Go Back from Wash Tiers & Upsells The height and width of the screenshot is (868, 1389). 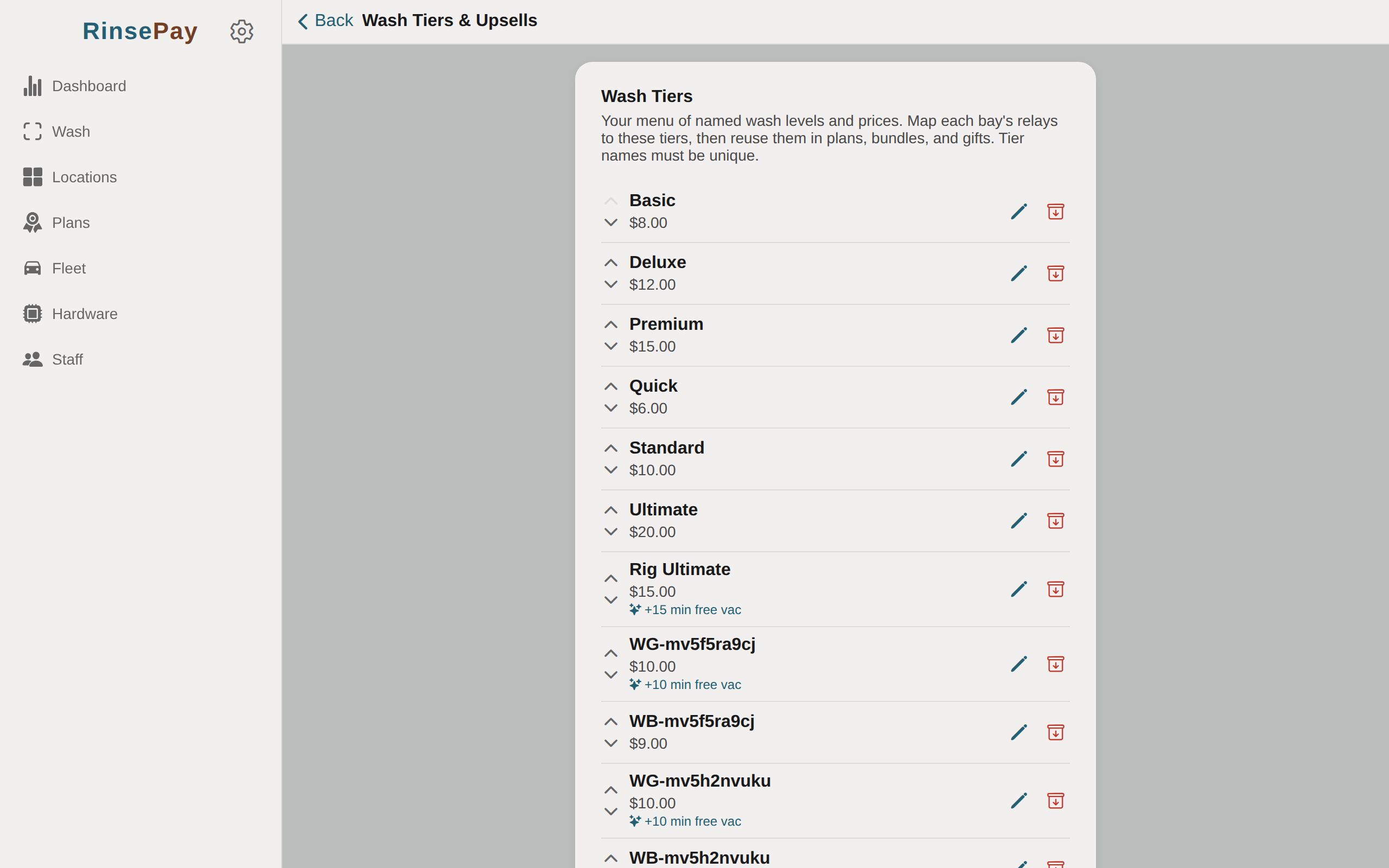tap(325, 21)
